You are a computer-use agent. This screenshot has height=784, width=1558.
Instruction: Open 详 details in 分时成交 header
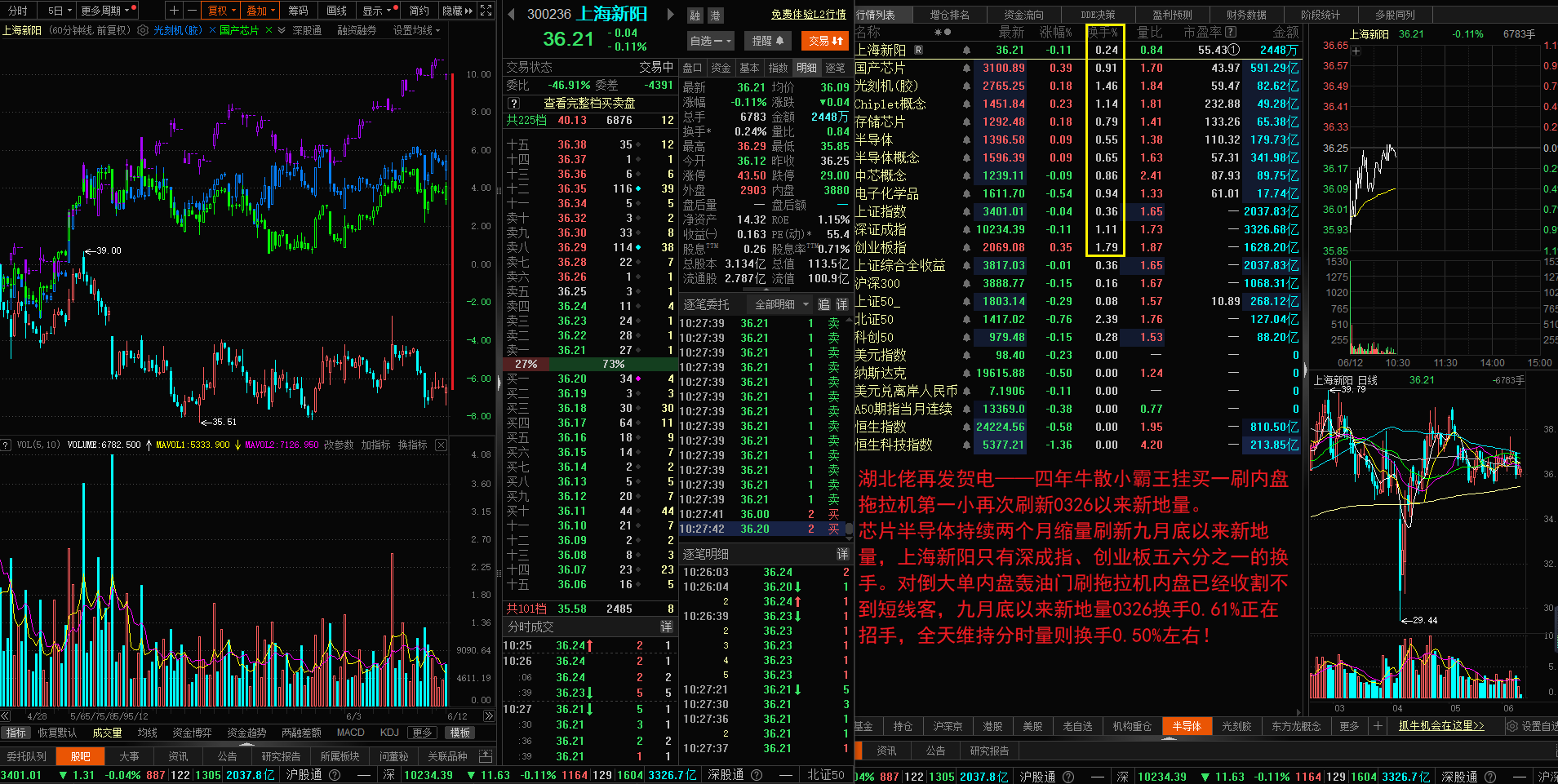tap(666, 627)
